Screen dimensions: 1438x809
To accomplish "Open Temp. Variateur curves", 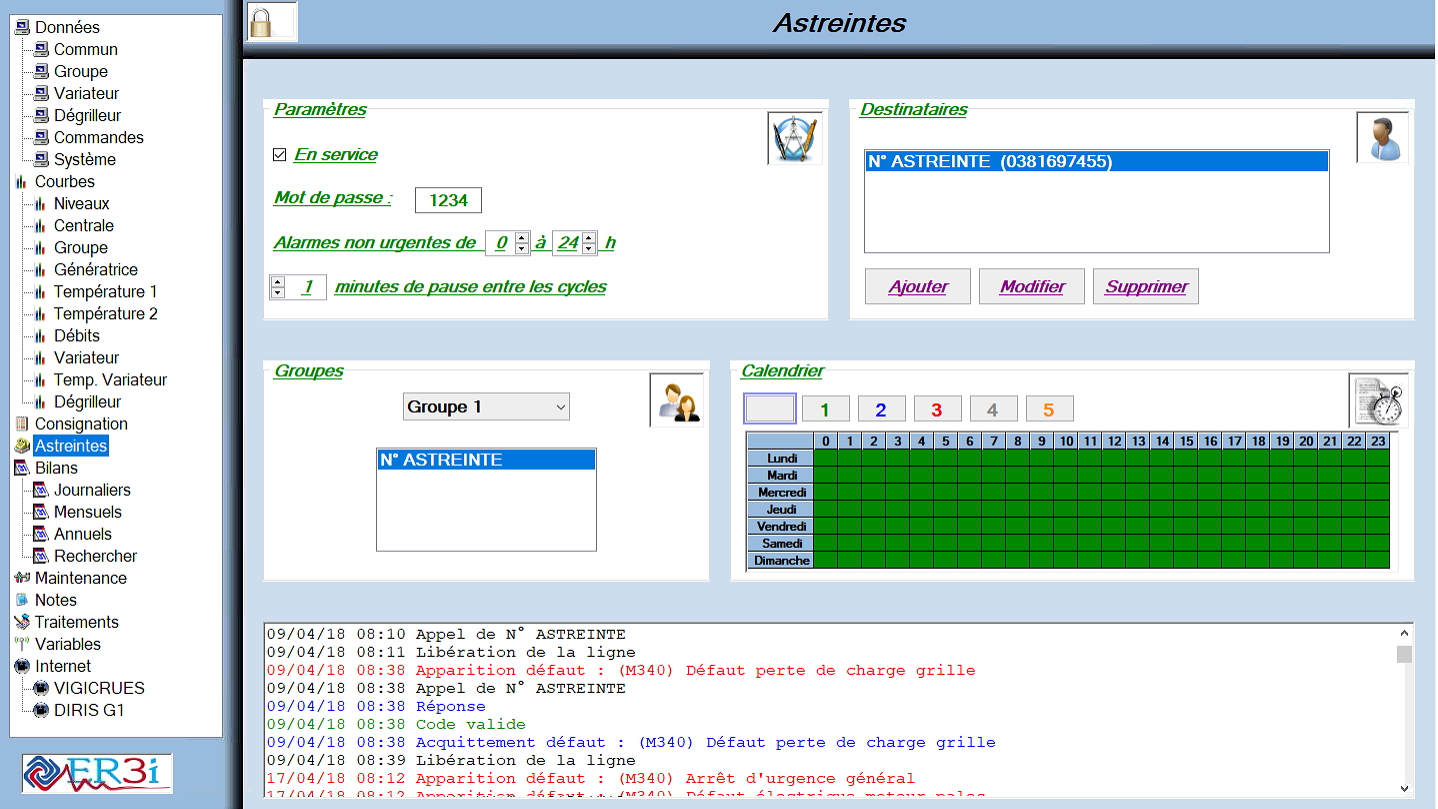I will (110, 379).
